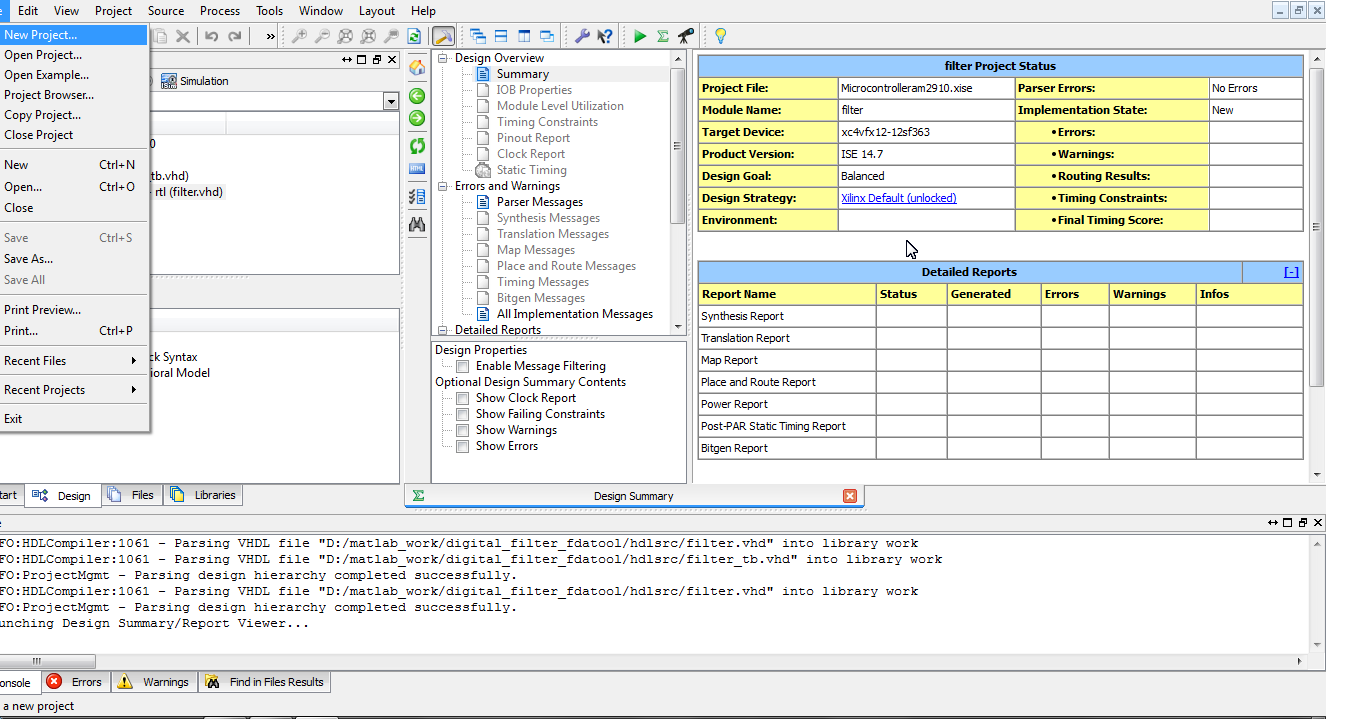Viewport: 1366px width, 719px height.
Task: Click the Tile Horizontally windows icon
Action: (x=500, y=36)
